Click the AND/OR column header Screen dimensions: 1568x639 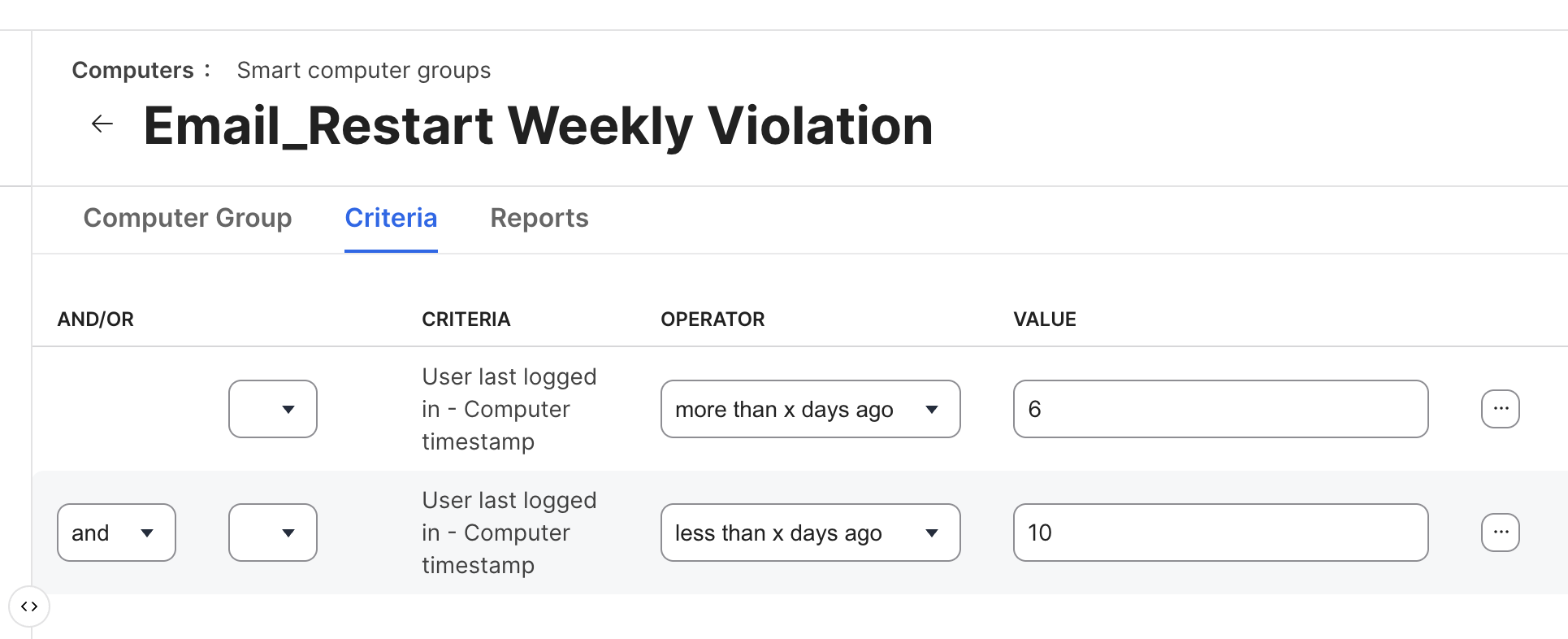tap(96, 319)
